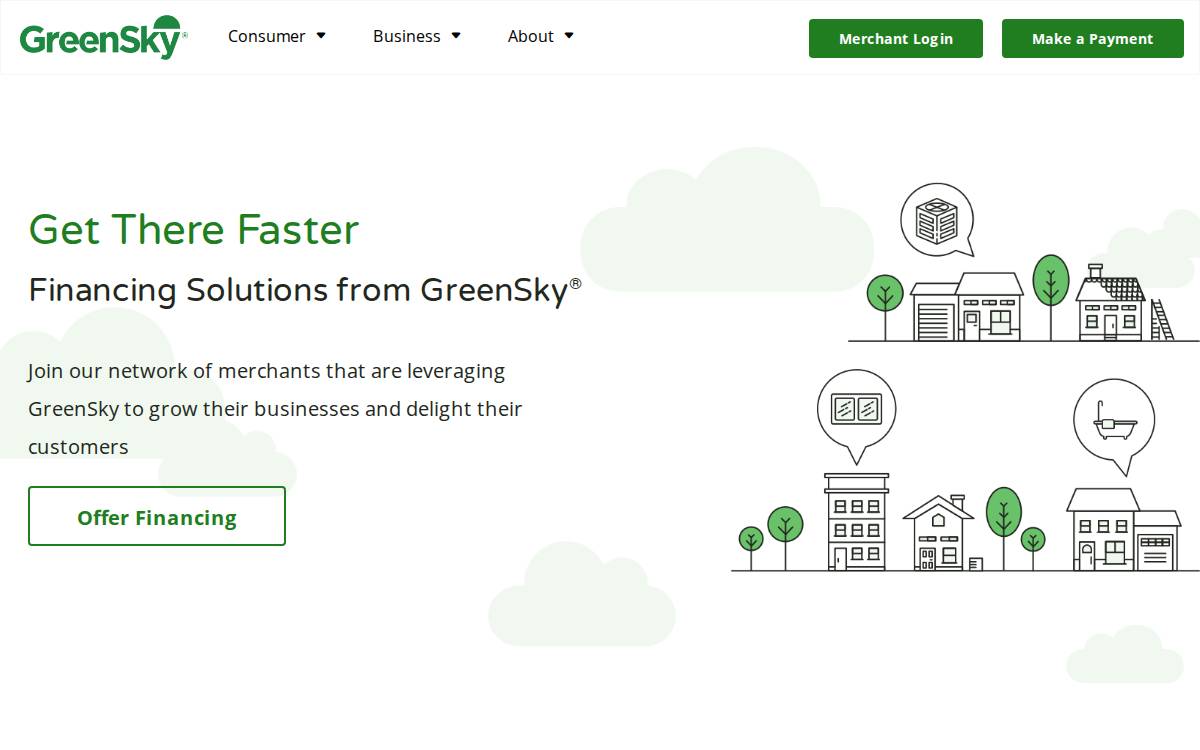This screenshot has width=1200, height=750.
Task: Expand the Consumer dropdown arrow
Action: (321, 36)
